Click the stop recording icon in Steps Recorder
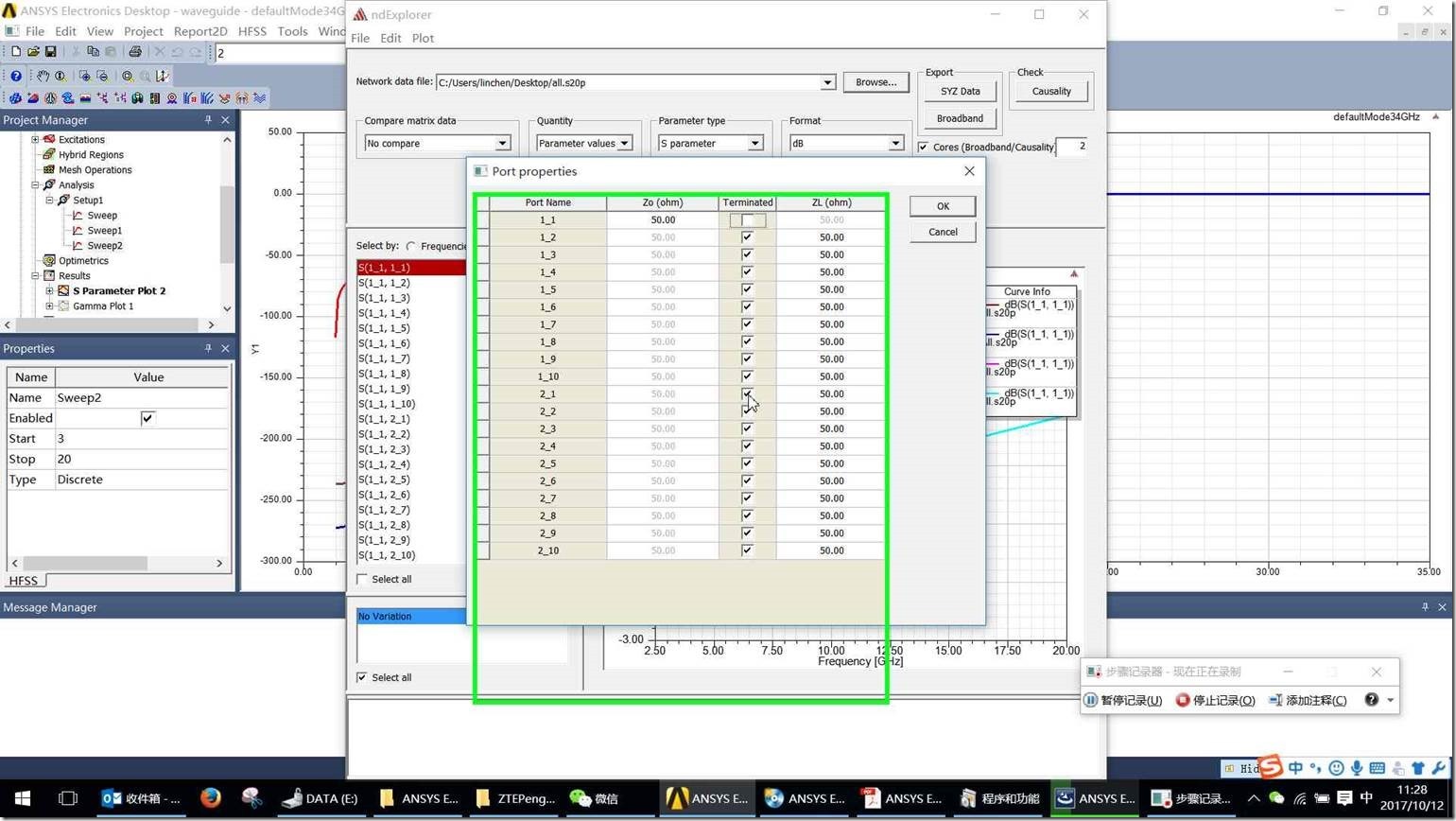Image resolution: width=1456 pixels, height=821 pixels. coord(1182,700)
